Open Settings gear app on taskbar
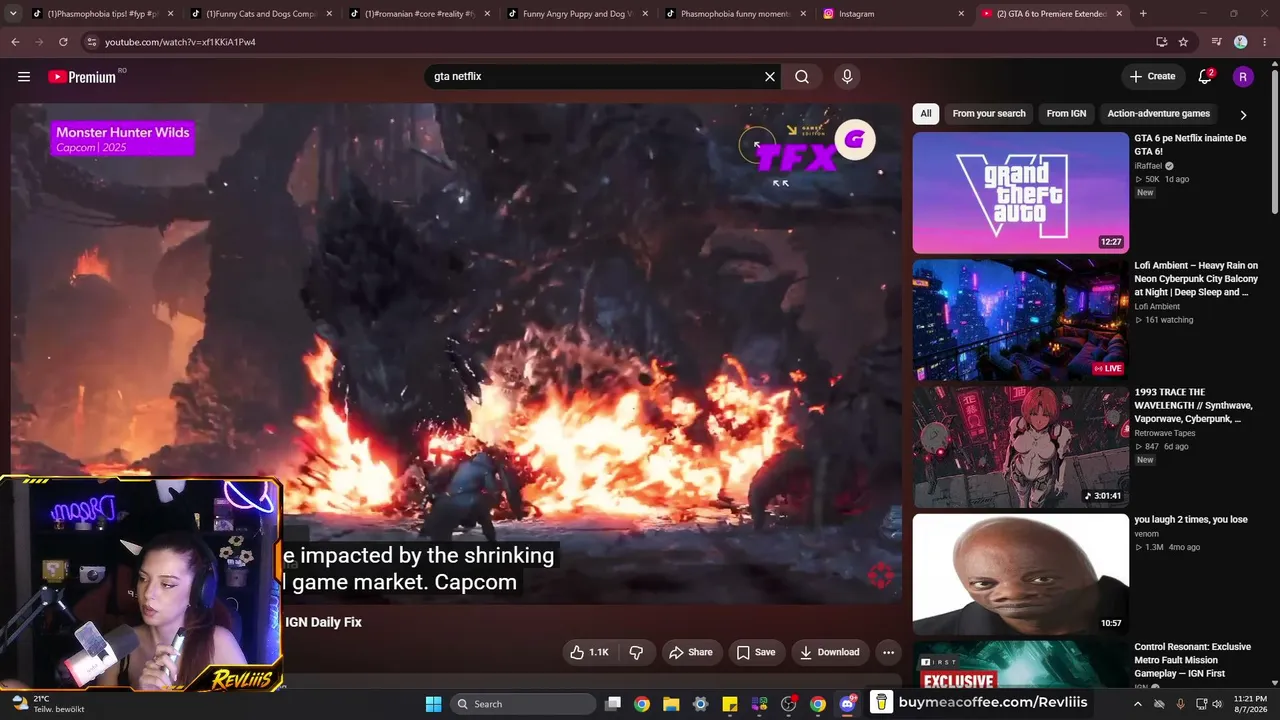Image resolution: width=1280 pixels, height=720 pixels. (700, 704)
